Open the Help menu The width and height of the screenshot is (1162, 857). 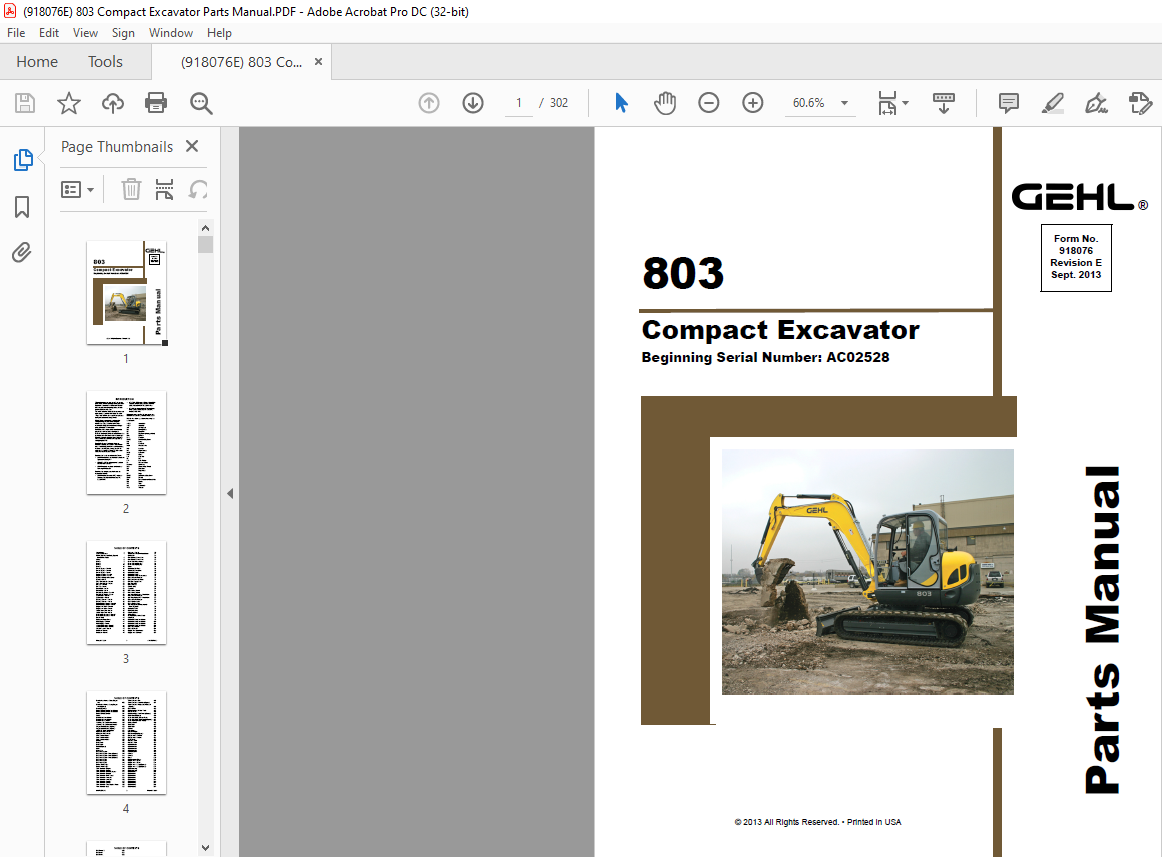[219, 33]
